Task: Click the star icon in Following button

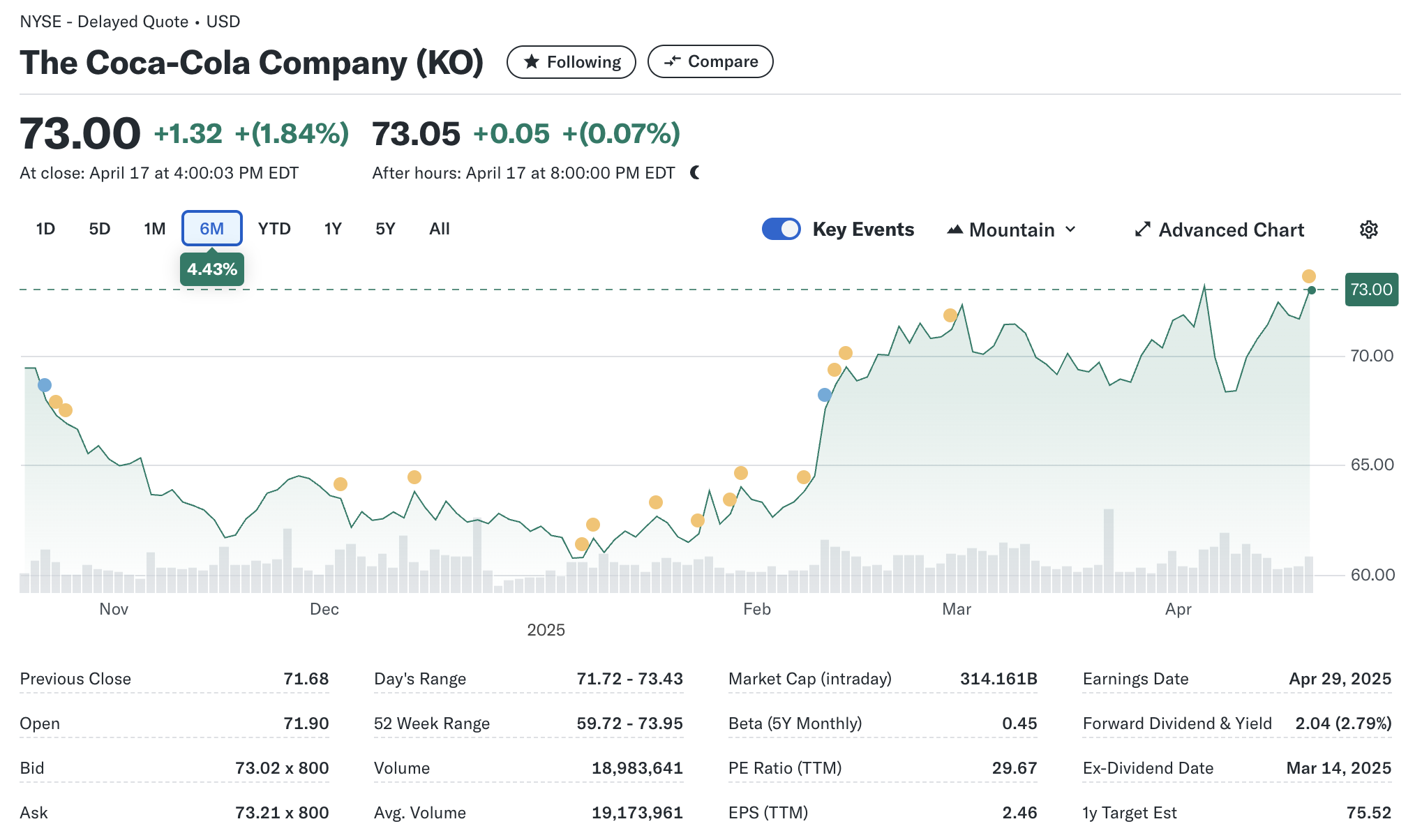Action: pyautogui.click(x=531, y=62)
